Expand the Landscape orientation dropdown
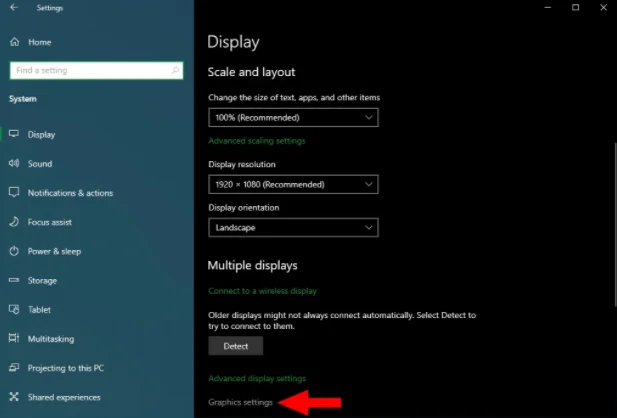Image resolution: width=617 pixels, height=418 pixels. (293, 228)
